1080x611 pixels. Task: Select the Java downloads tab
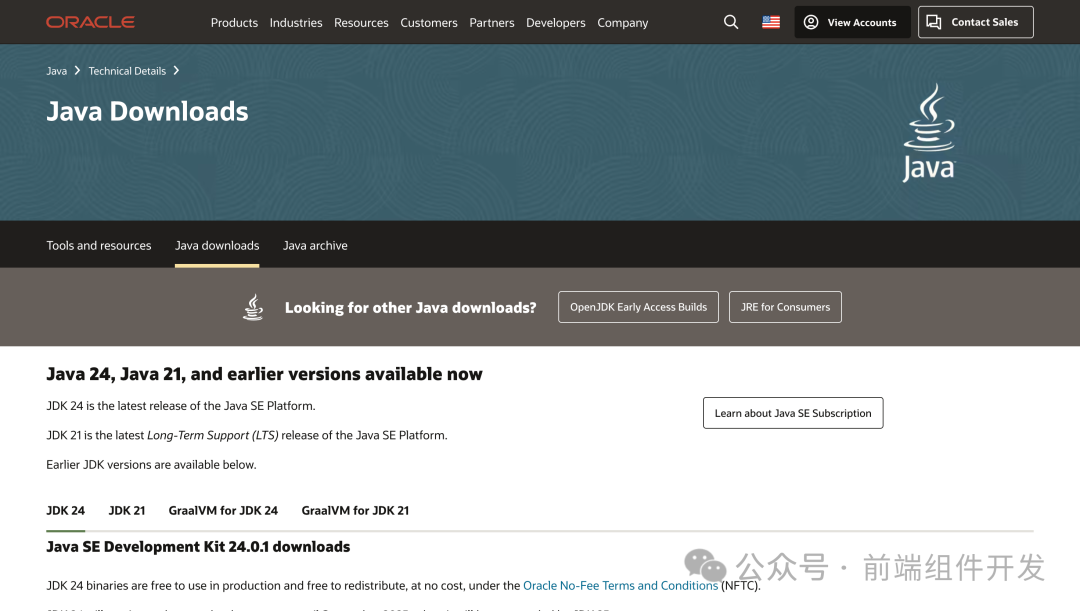coord(217,245)
